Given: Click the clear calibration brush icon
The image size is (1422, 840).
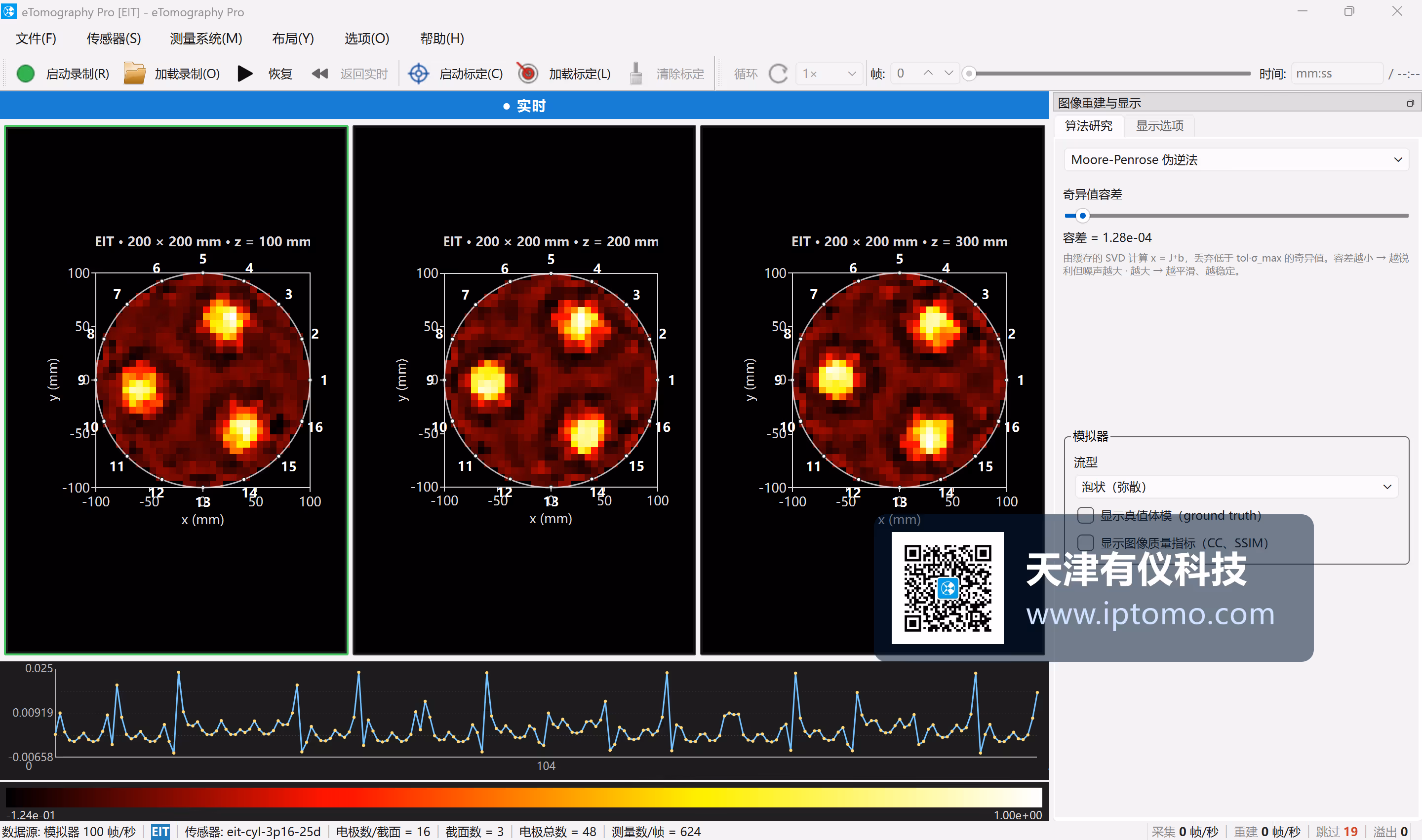Looking at the screenshot, I should (x=636, y=73).
